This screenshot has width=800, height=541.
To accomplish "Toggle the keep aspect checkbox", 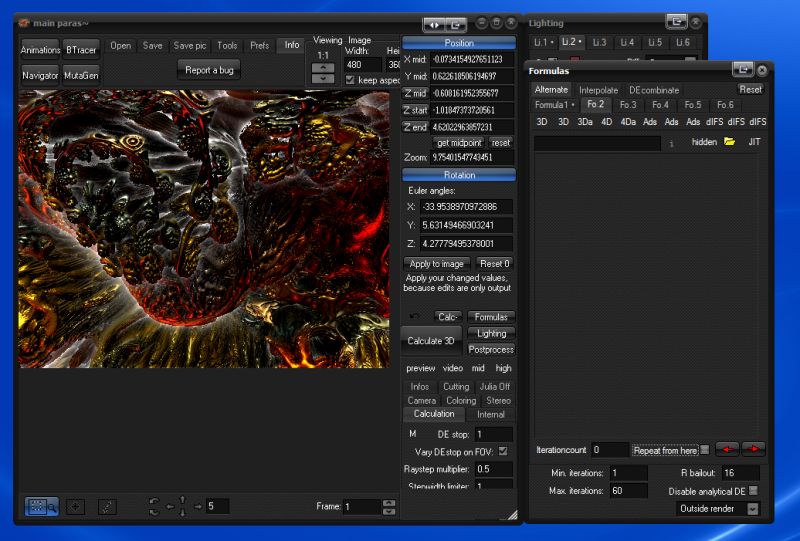I will click(350, 80).
